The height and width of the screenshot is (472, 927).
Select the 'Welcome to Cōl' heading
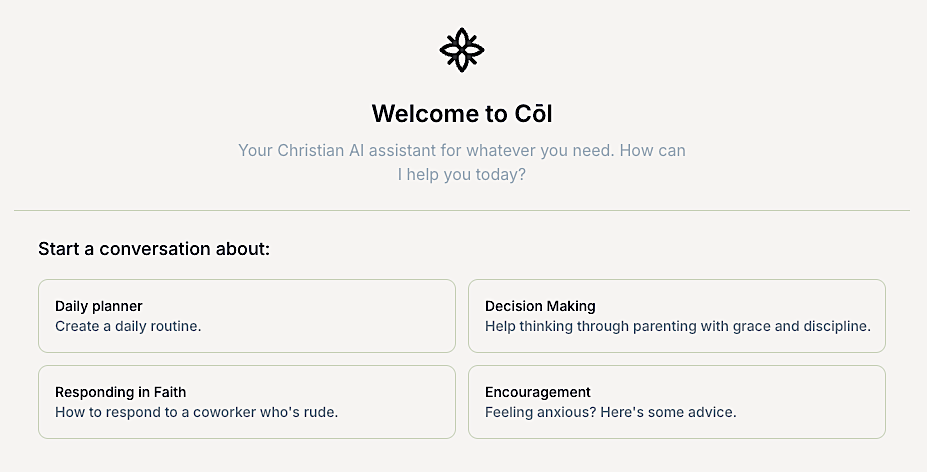pos(462,114)
